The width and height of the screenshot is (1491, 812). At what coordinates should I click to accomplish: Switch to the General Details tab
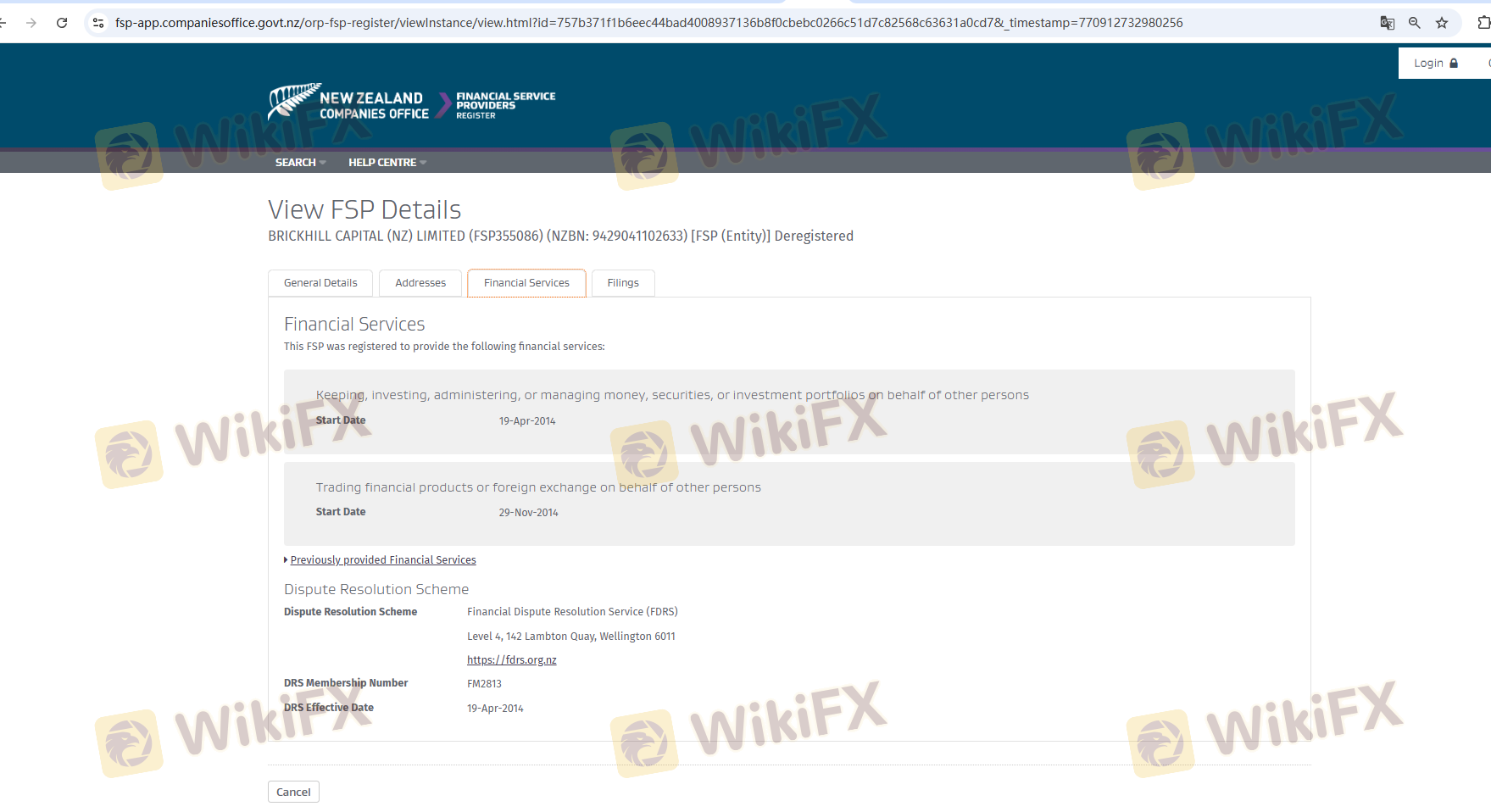tap(320, 283)
